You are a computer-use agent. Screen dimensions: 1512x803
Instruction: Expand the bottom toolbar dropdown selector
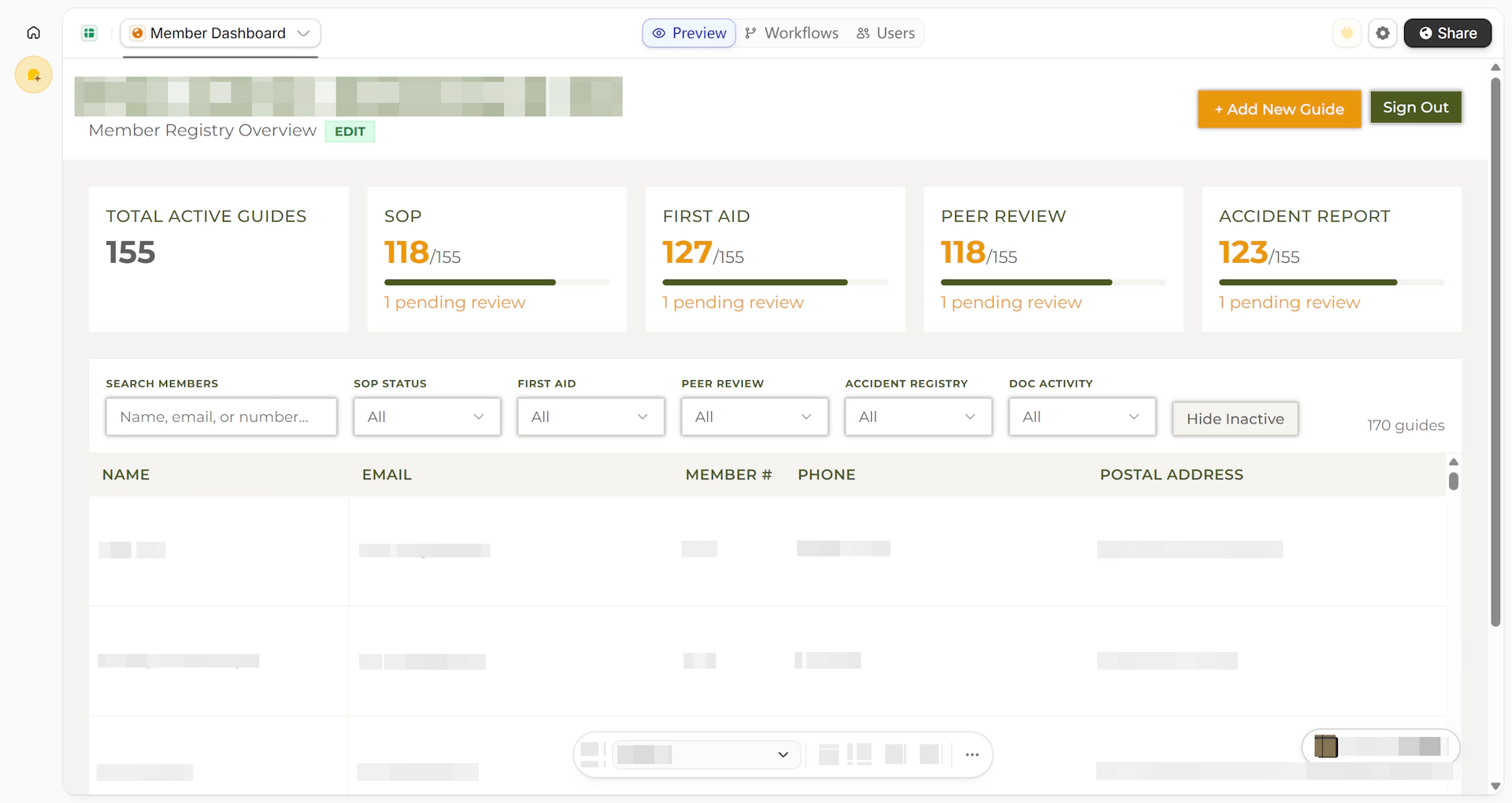pyautogui.click(x=706, y=754)
